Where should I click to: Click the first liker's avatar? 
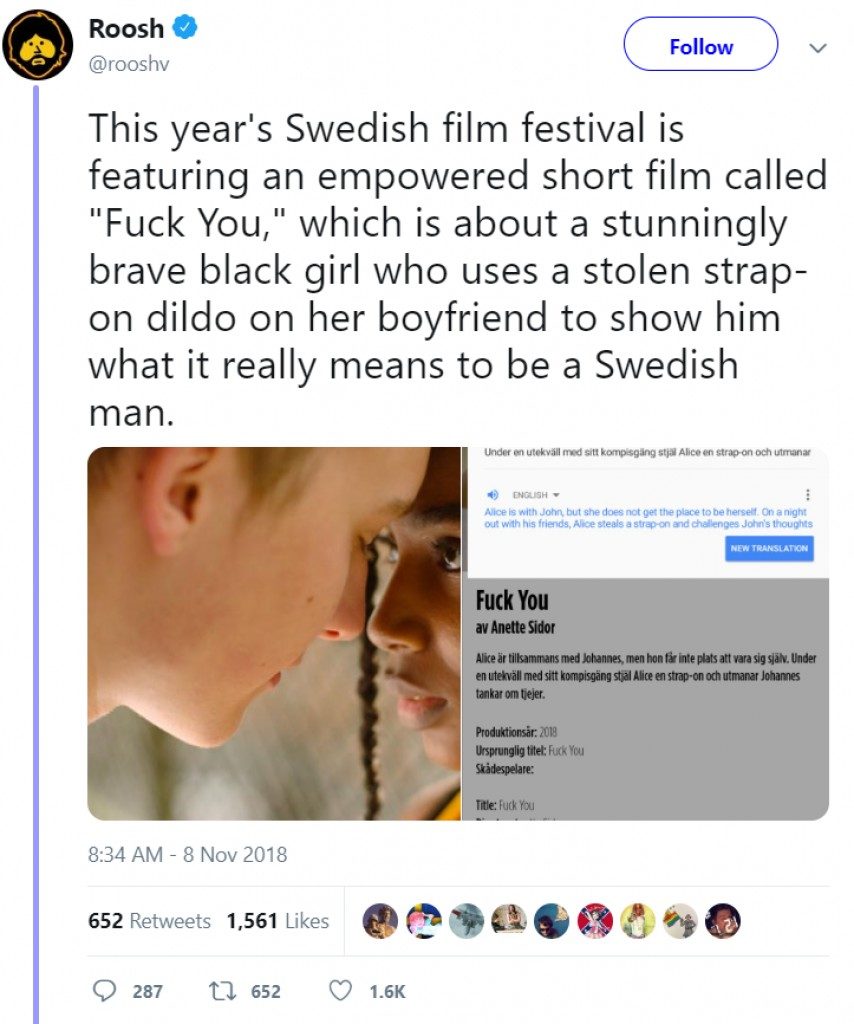[375, 920]
